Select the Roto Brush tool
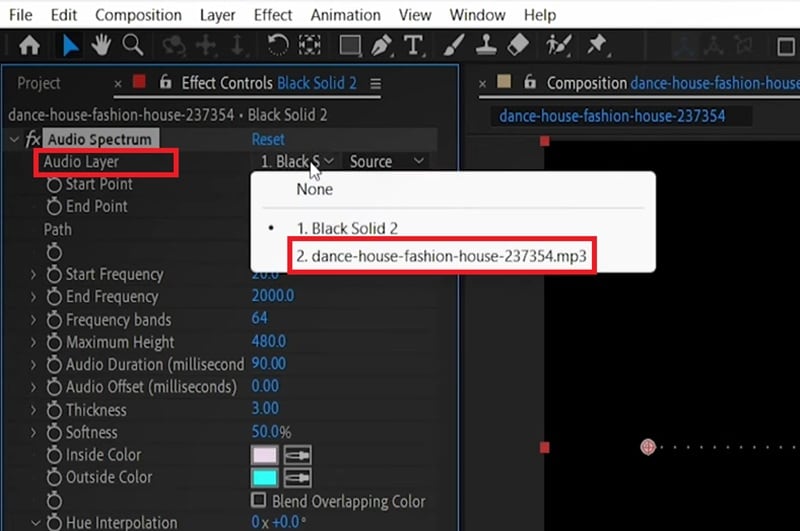 click(558, 45)
